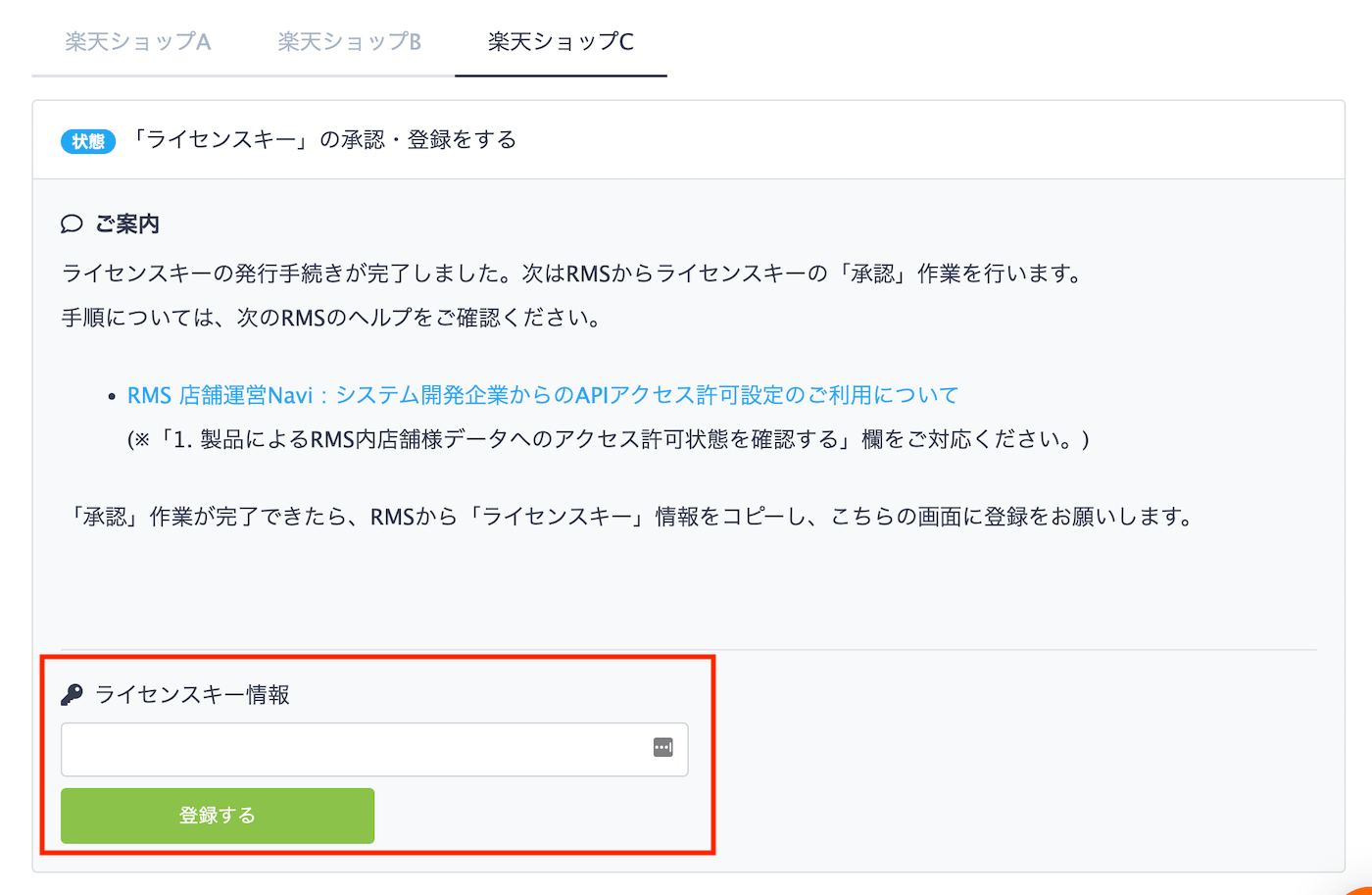Image resolution: width=1372 pixels, height=895 pixels.
Task: Click the ライセンスキー情報 input field
Action: (374, 750)
